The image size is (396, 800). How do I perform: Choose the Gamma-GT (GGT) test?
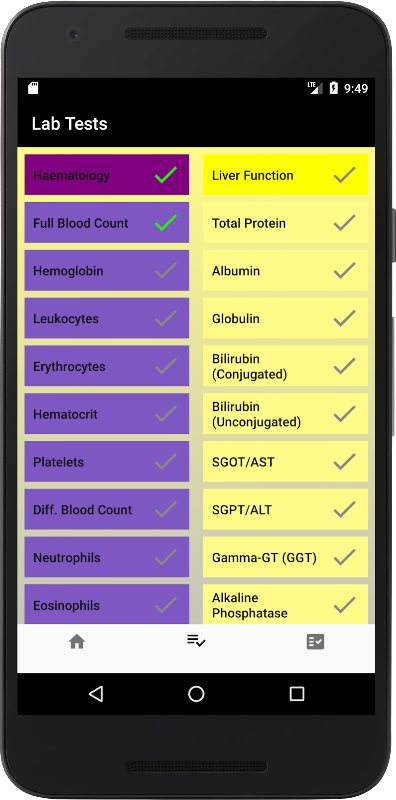click(285, 557)
